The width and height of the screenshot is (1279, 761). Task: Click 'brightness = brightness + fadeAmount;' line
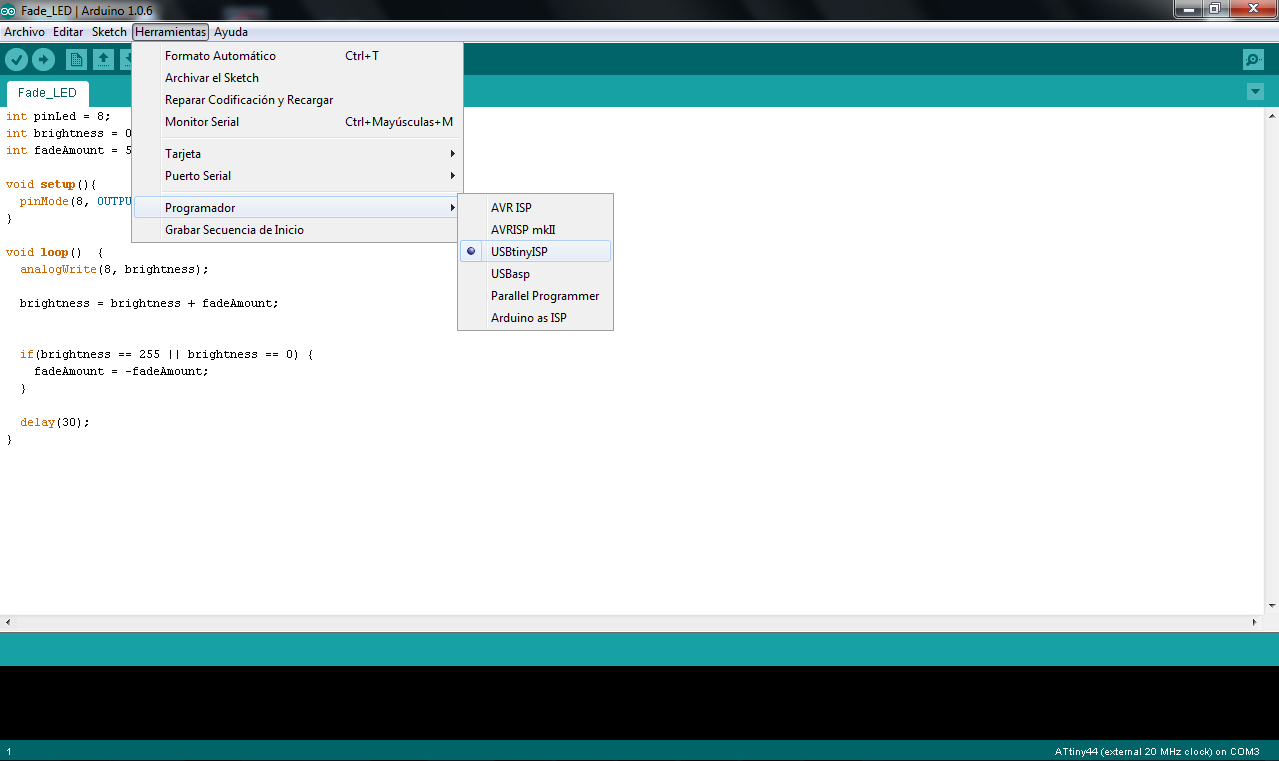coord(149,303)
